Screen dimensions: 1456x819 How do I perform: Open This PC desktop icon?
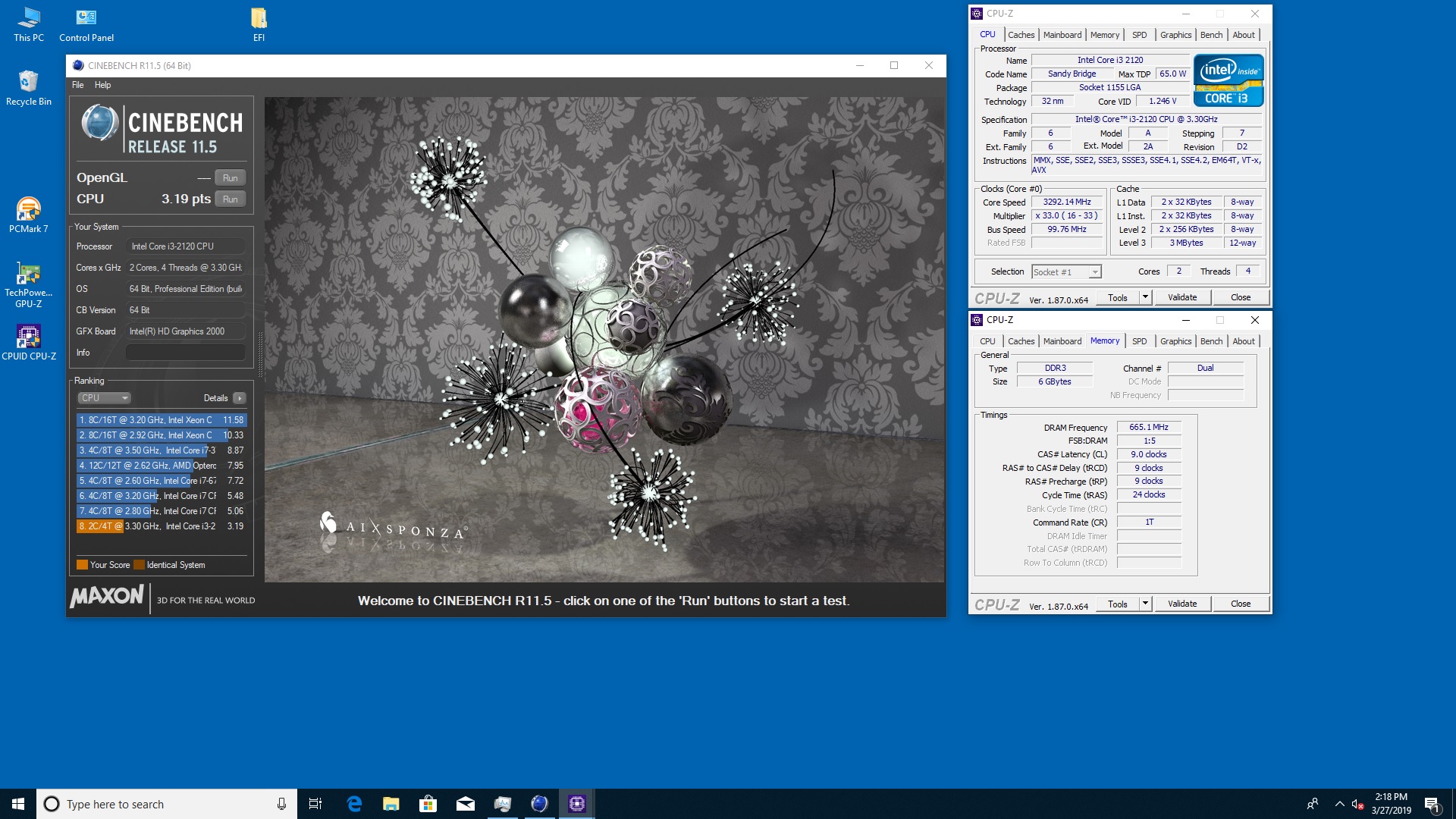(29, 24)
